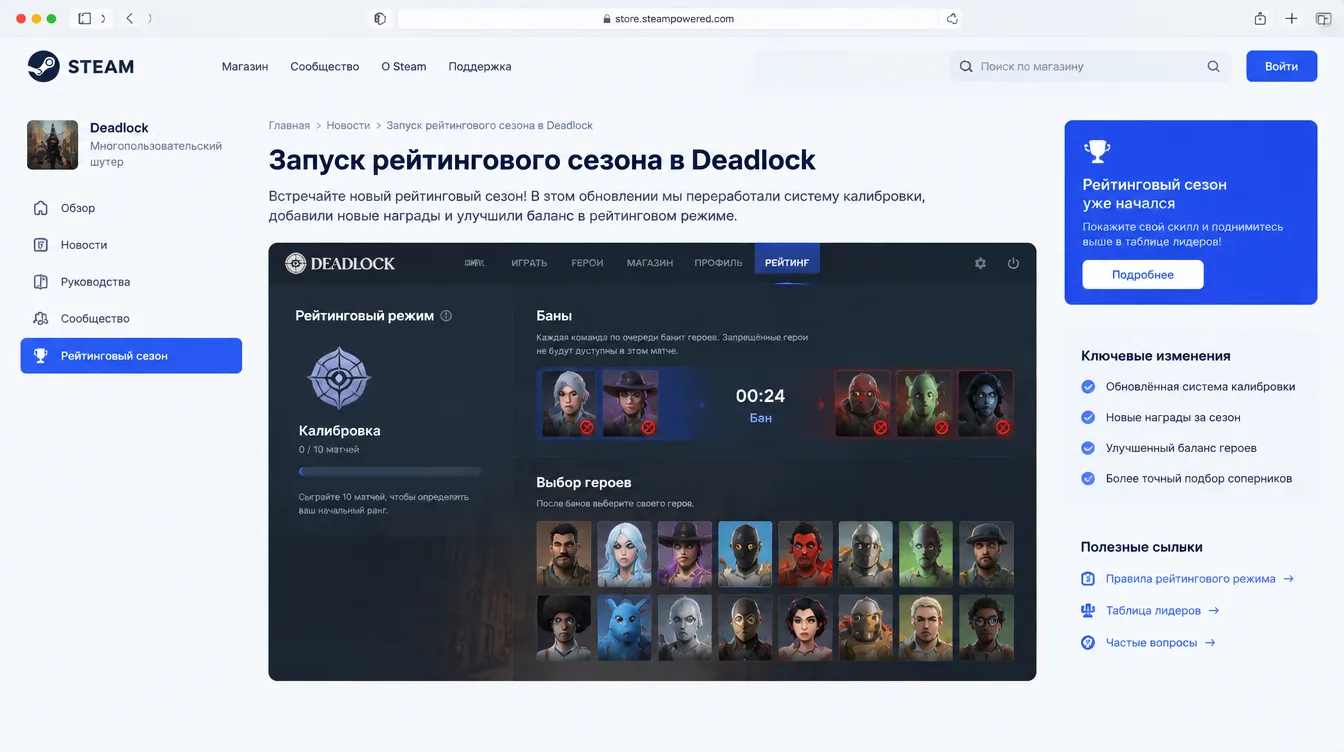
Task: Show Safari tab overview icon
Action: [1323, 19]
